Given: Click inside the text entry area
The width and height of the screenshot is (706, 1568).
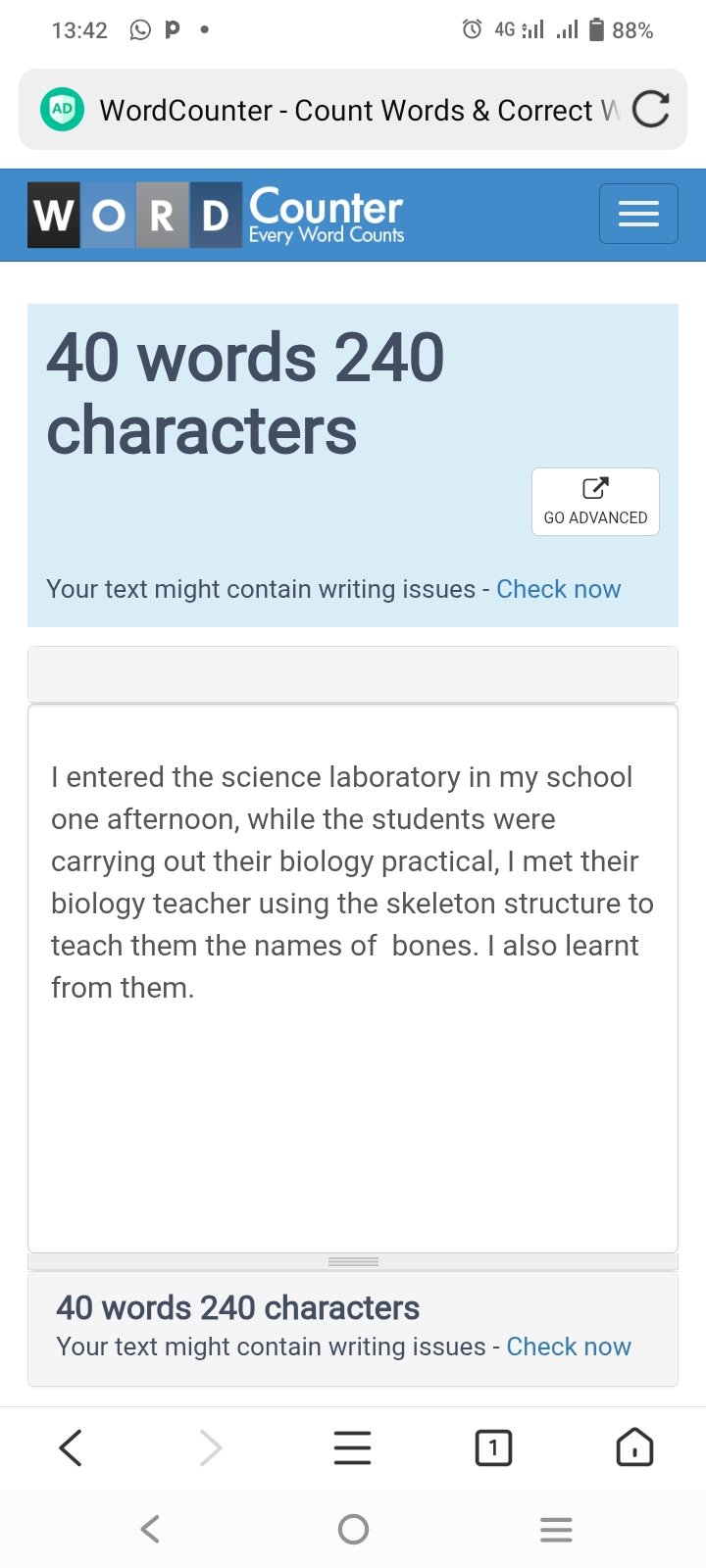Looking at the screenshot, I should 353,978.
